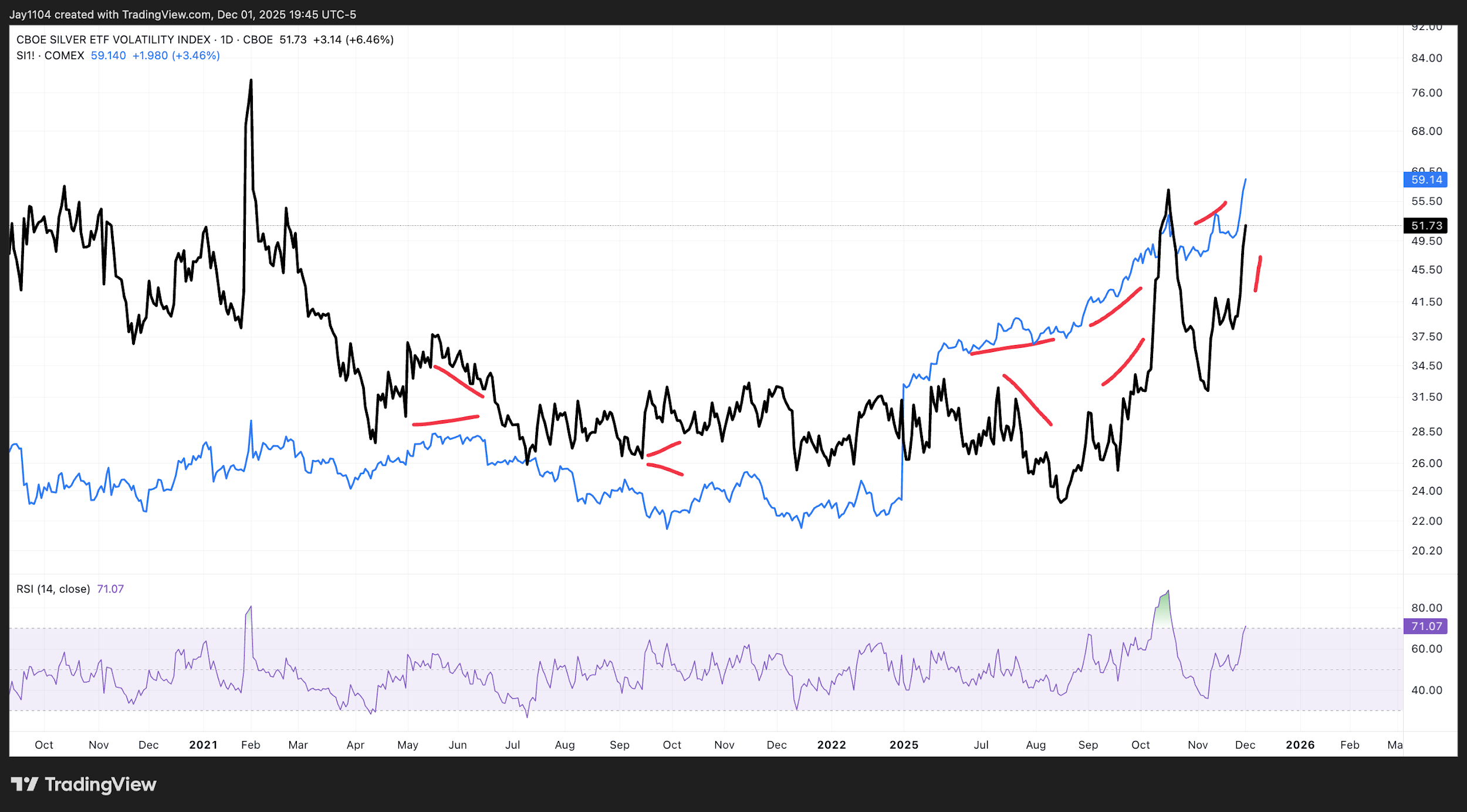Image resolution: width=1467 pixels, height=812 pixels.
Task: Click the blue SI1! value 59.140 in legend
Action: click(108, 55)
